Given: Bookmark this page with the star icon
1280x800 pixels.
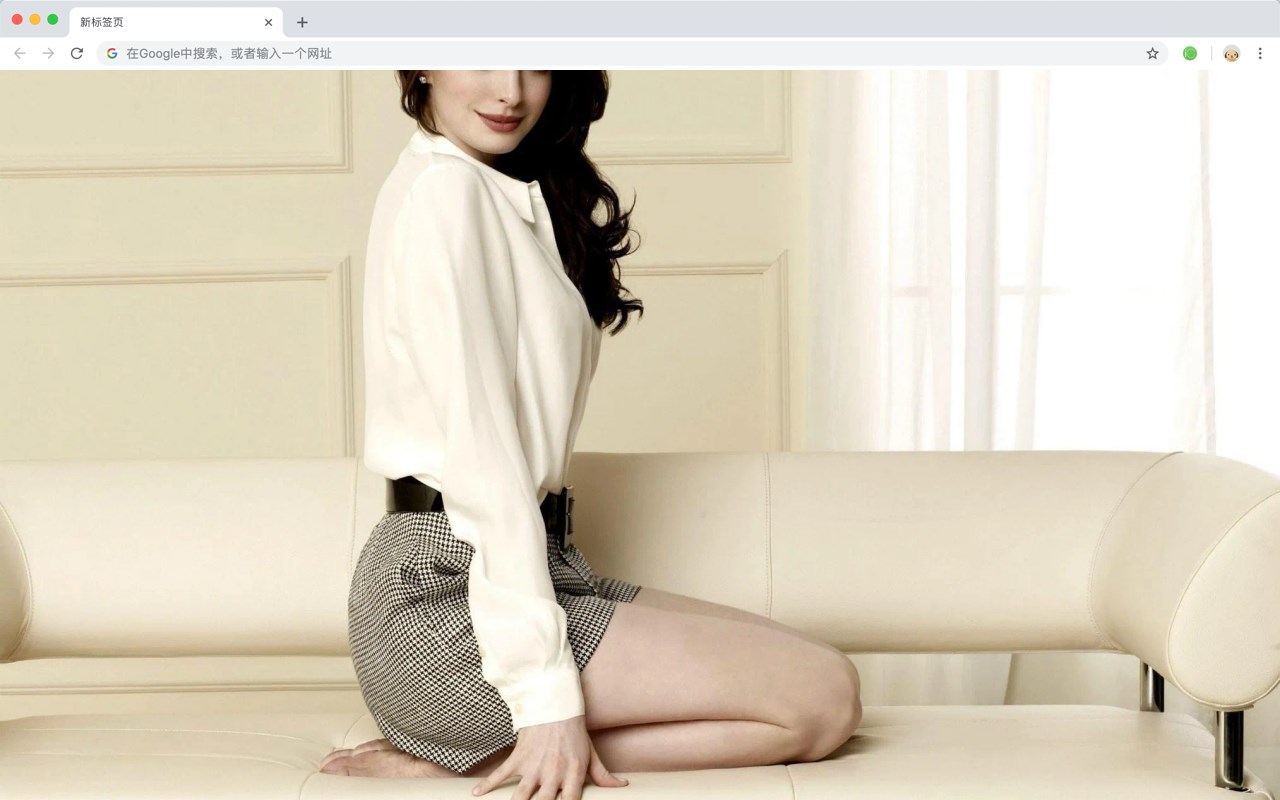Looking at the screenshot, I should tap(1152, 53).
